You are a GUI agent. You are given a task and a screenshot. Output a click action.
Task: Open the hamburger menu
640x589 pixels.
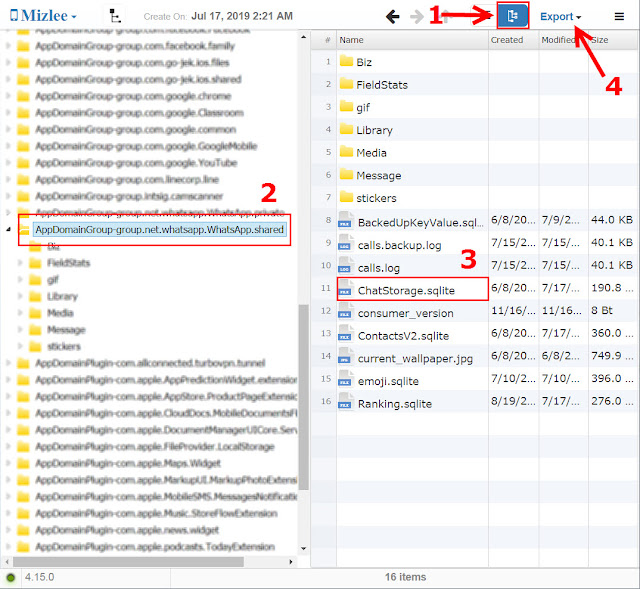[x=619, y=16]
